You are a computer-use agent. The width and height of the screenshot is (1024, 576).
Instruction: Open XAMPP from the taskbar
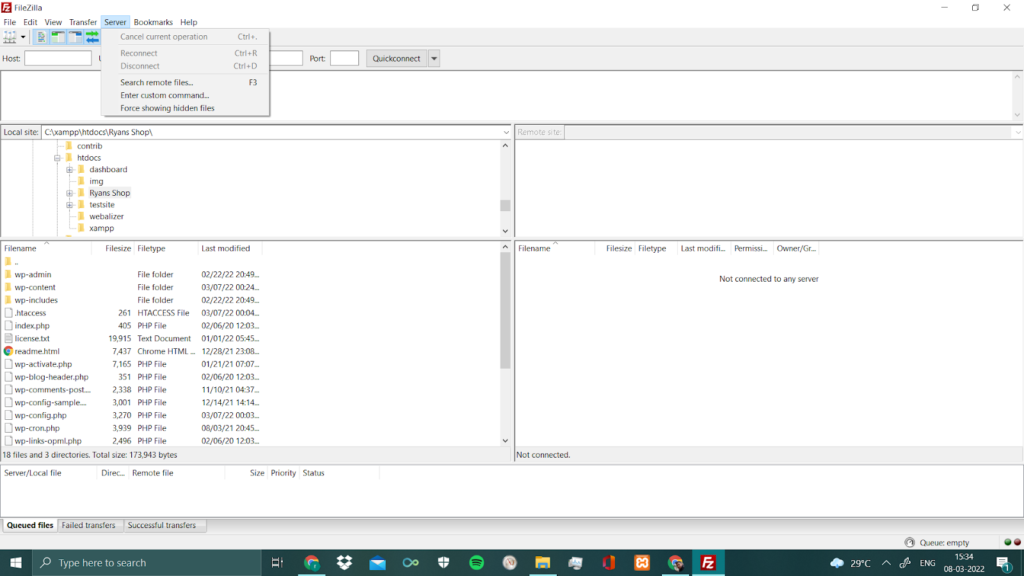point(642,563)
